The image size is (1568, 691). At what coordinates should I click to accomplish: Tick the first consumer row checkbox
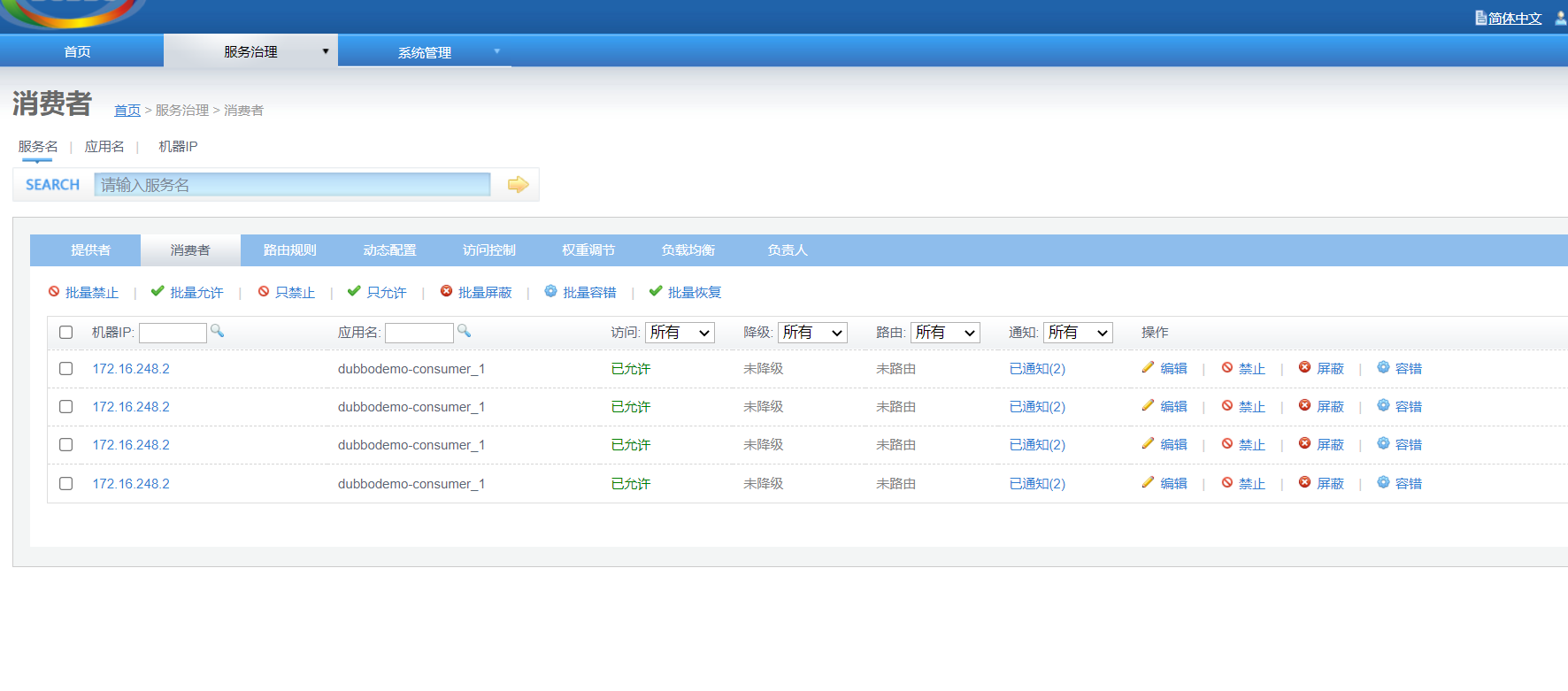click(65, 368)
